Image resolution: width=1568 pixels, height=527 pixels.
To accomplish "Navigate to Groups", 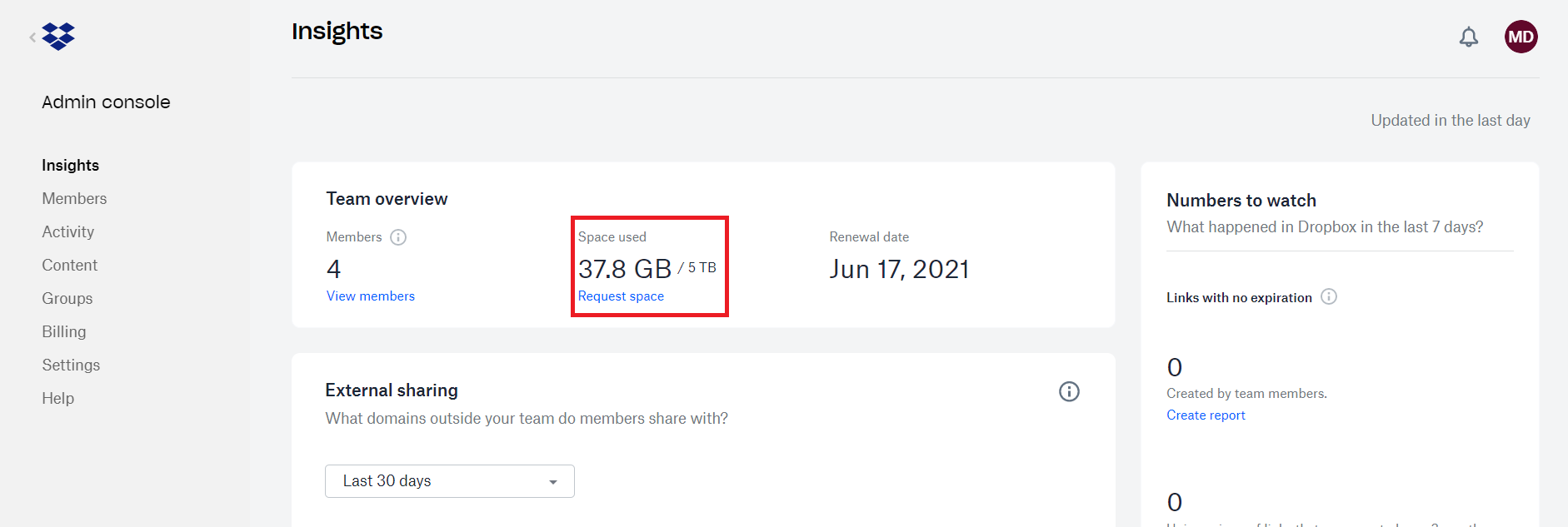I will tap(67, 298).
